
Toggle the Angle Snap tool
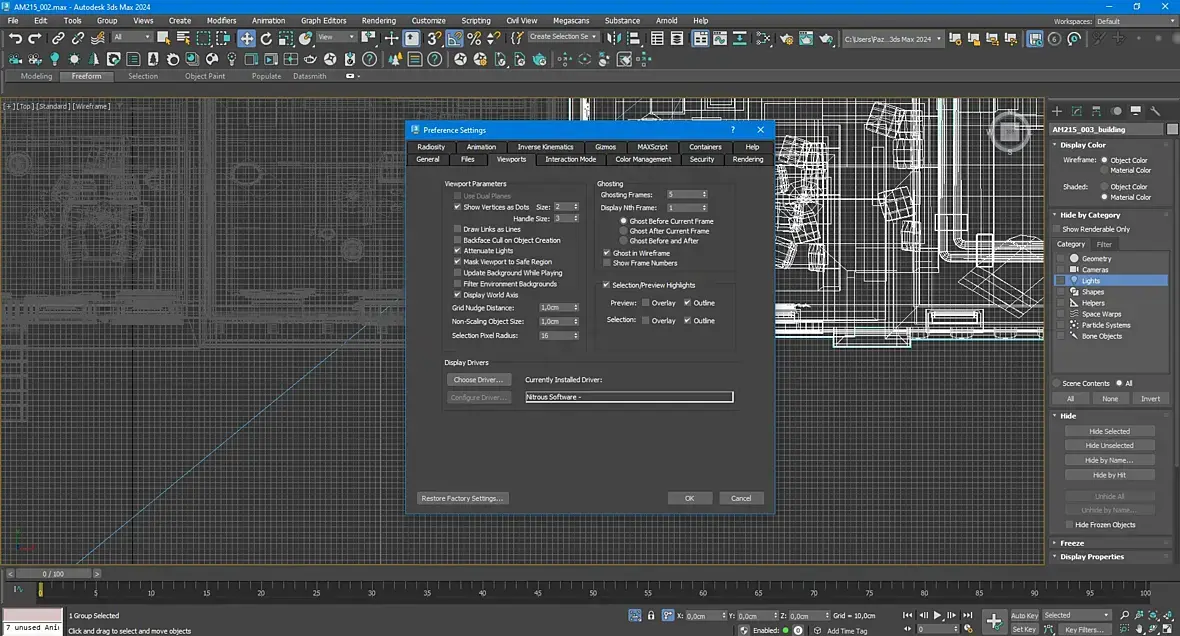455,38
